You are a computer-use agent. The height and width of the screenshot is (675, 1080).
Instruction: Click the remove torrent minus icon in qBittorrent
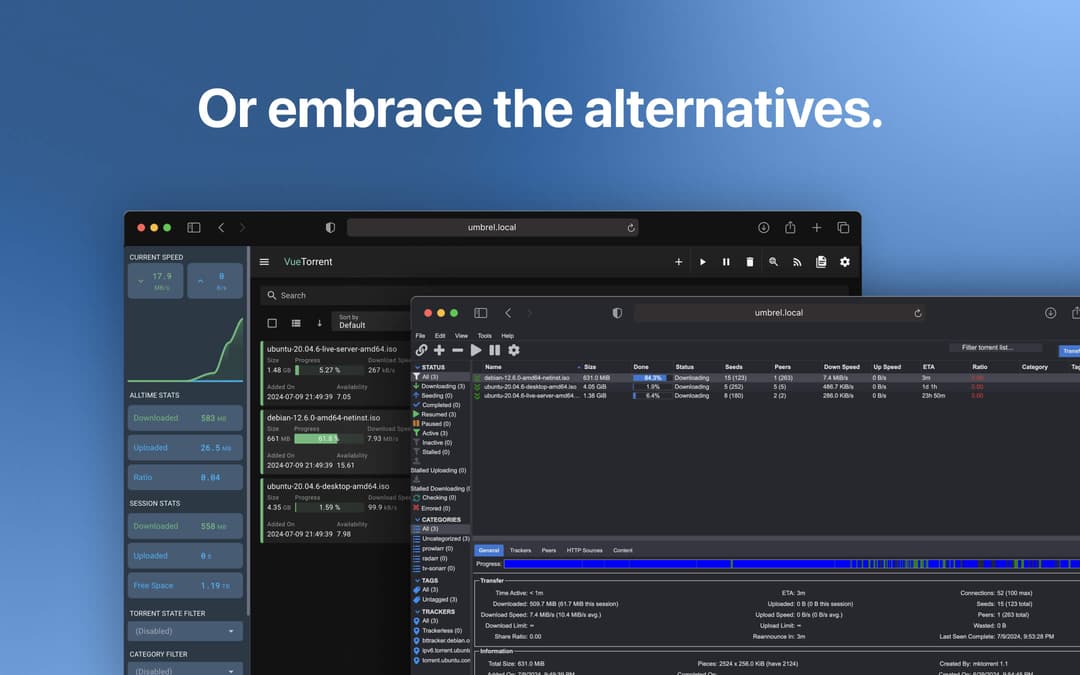(x=457, y=350)
